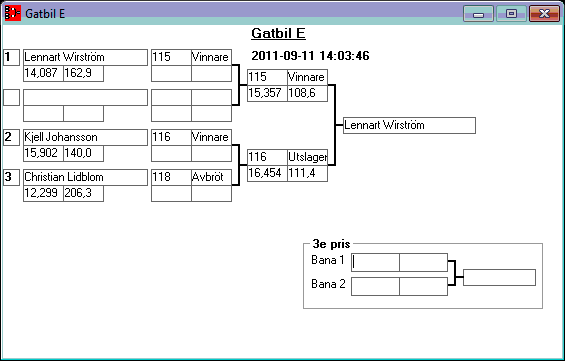Click the empty seed number box below row 1
Viewport: 565px width, 361px height.
(12, 97)
